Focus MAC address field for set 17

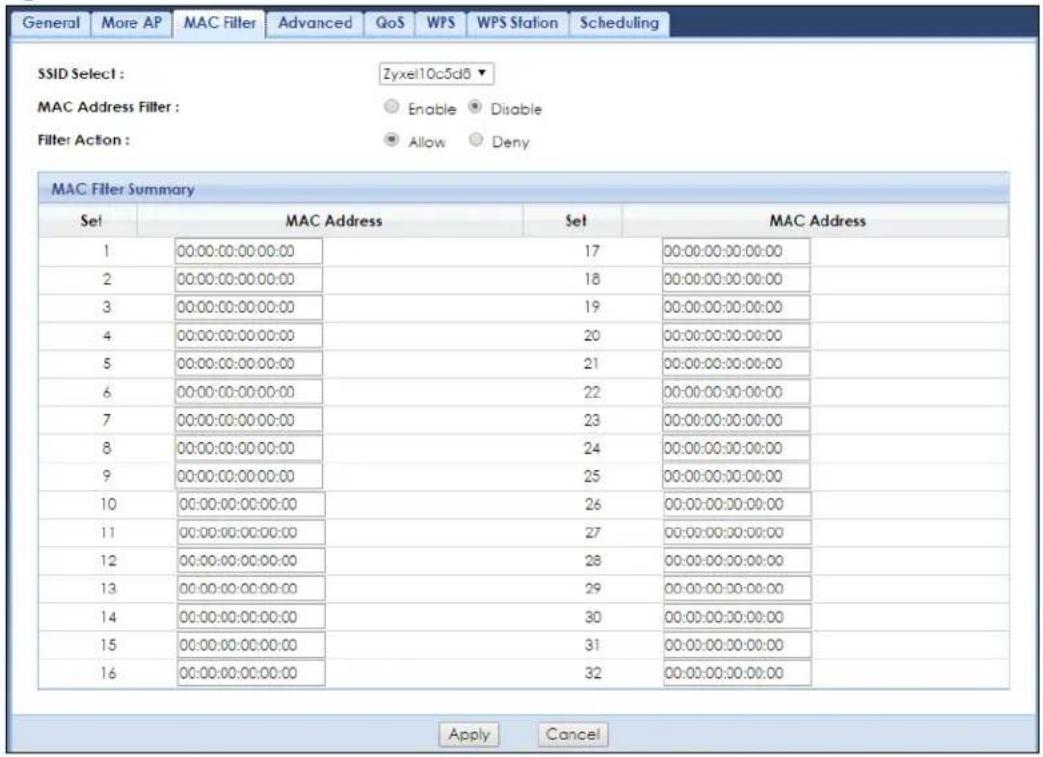pos(736,251)
